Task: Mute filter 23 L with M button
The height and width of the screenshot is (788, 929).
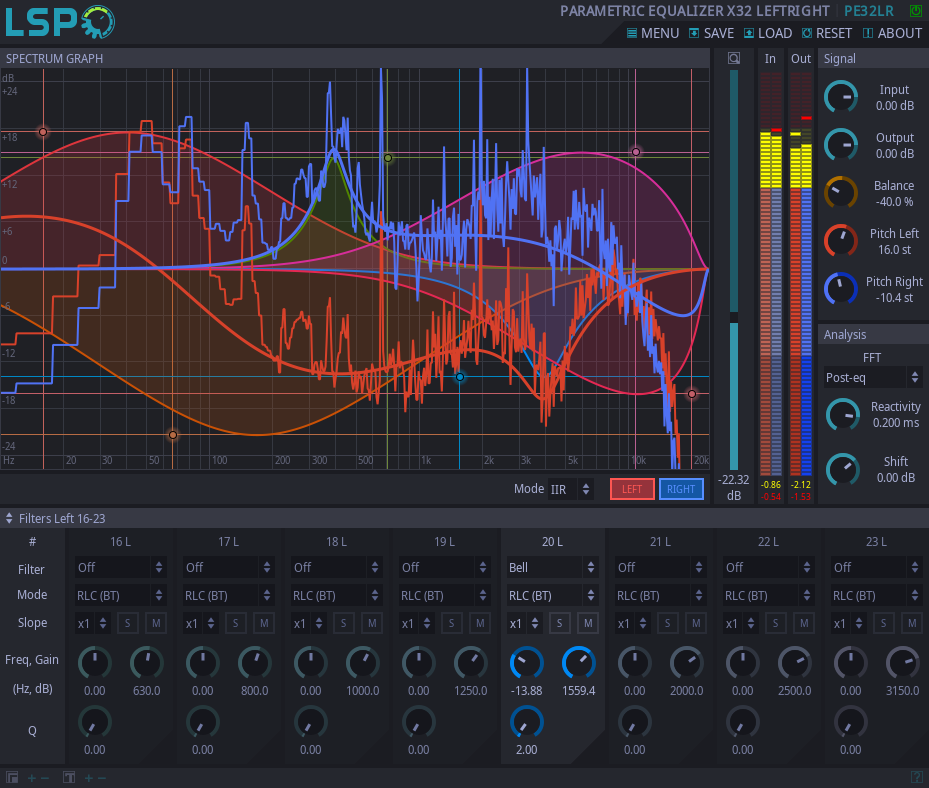Action: pos(912,623)
